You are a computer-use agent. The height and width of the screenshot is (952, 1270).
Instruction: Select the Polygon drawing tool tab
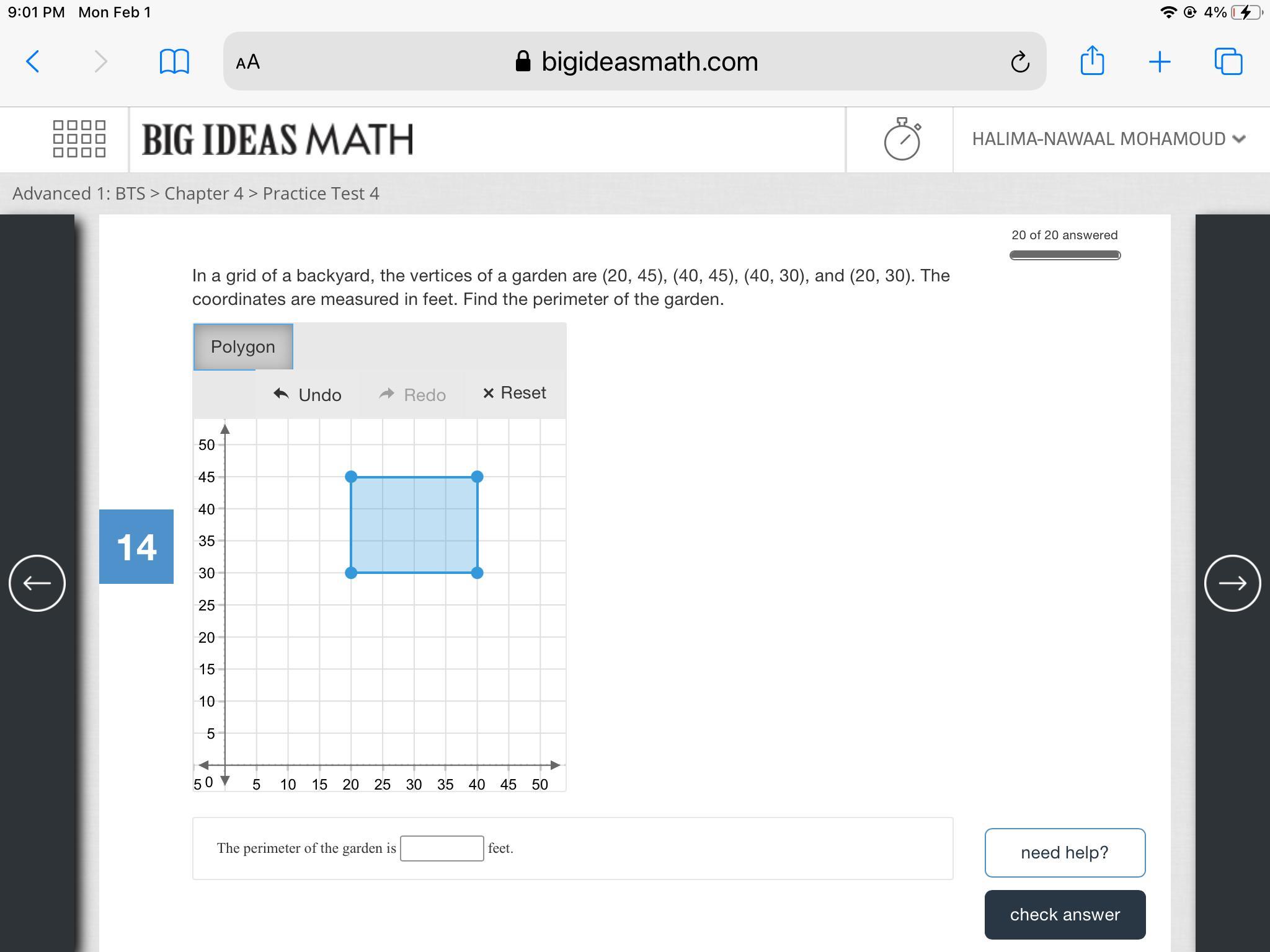coord(242,346)
